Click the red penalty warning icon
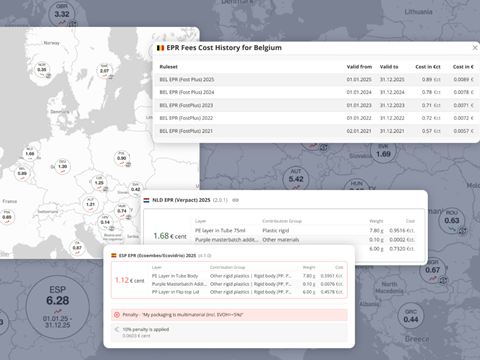Viewport: 480px width, 360px height. click(117, 315)
